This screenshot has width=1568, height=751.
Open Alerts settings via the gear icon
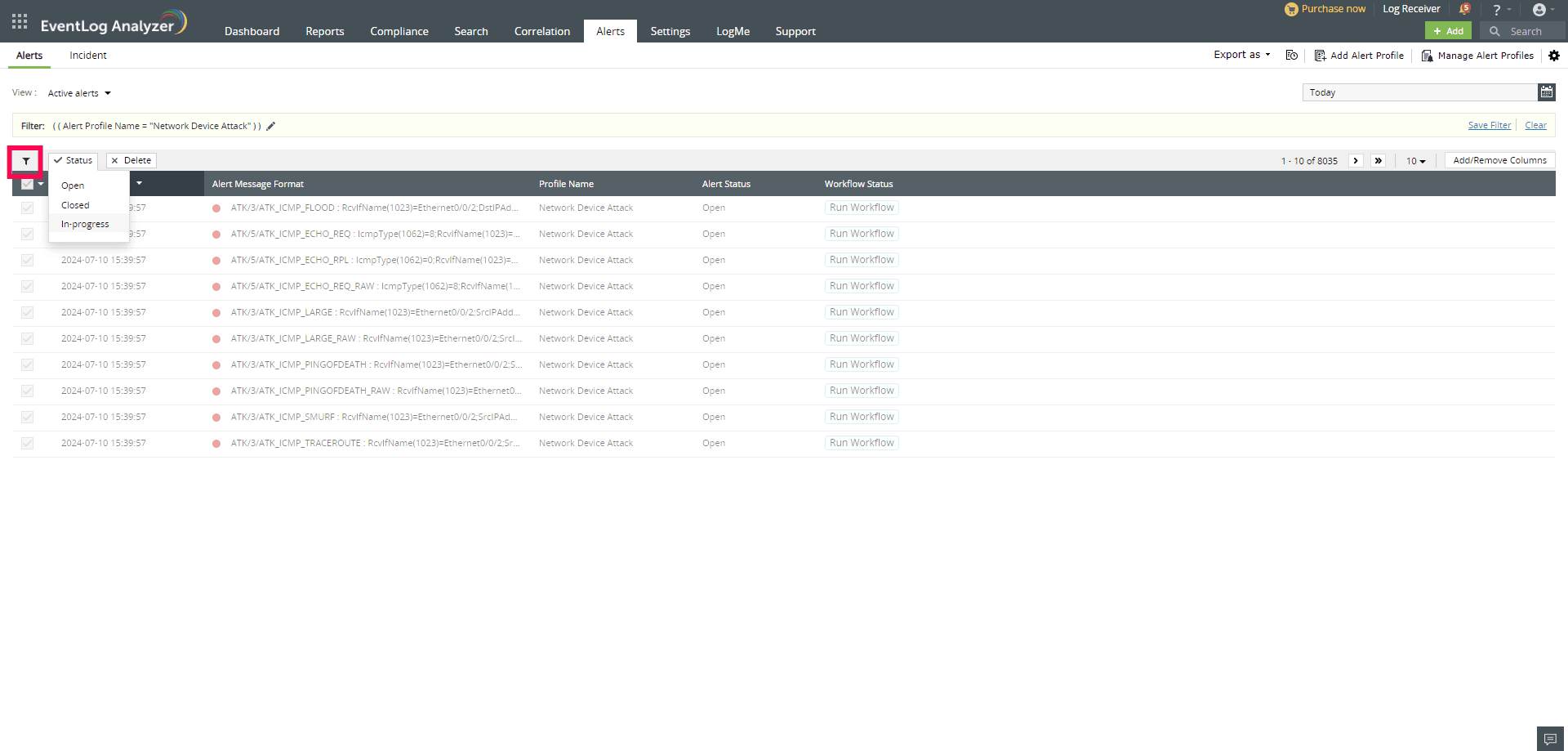[x=1554, y=56]
